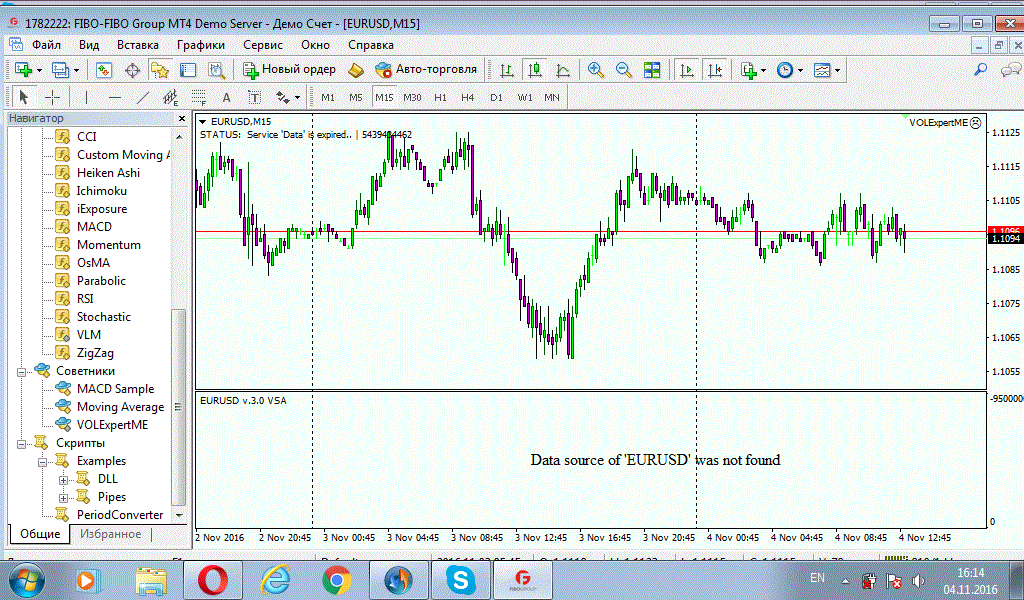The height and width of the screenshot is (600, 1024).
Task: Toggle chart shift
Action: 715,70
